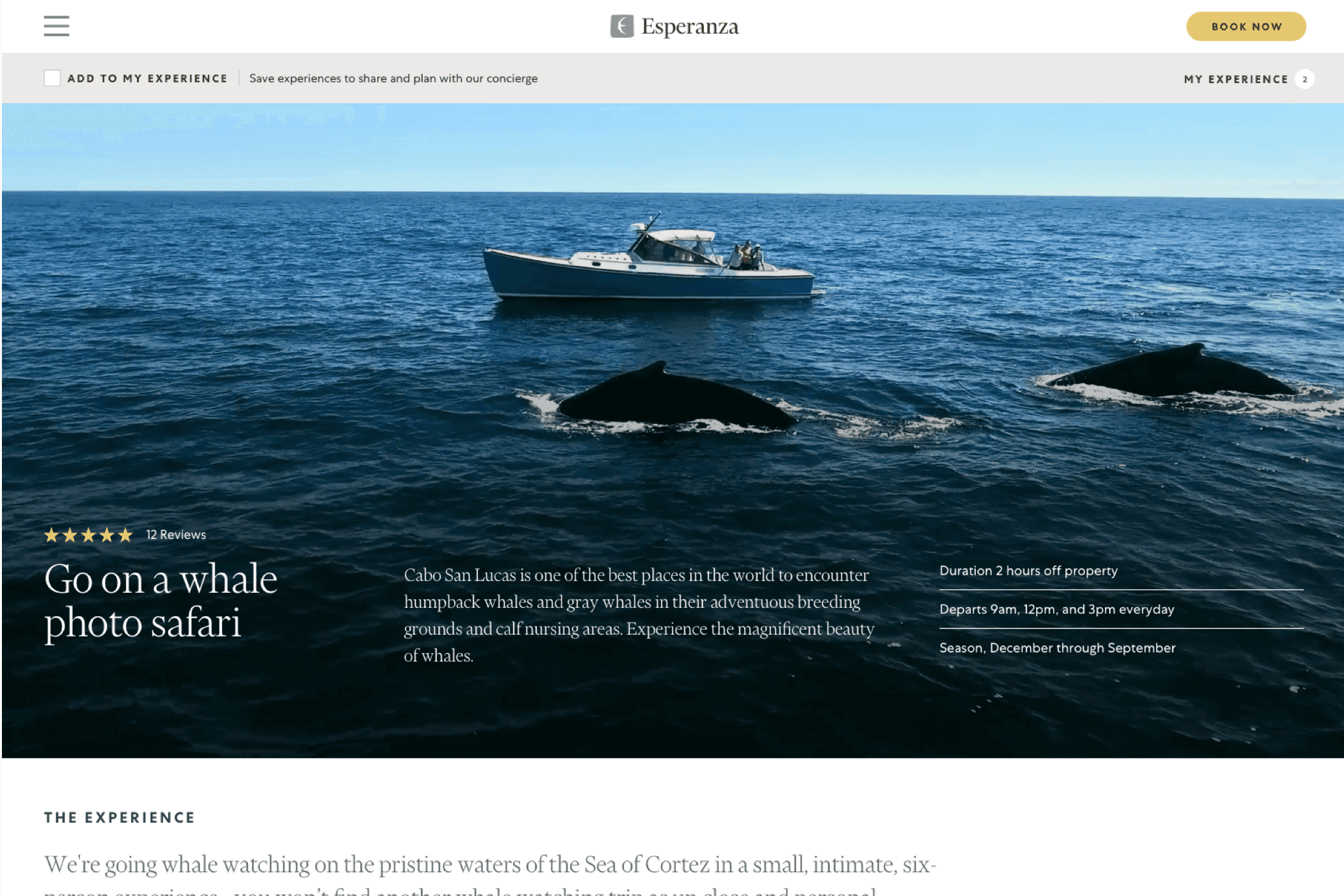Click the Esperanza logo emblem
The width and height of the screenshot is (1344, 896).
point(622,26)
